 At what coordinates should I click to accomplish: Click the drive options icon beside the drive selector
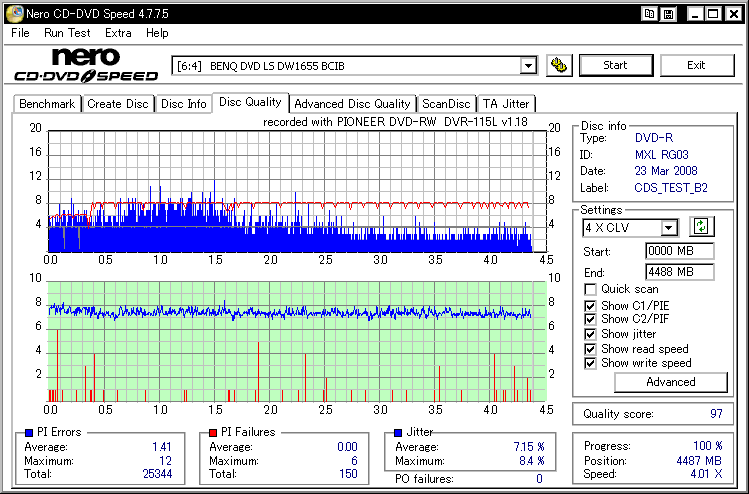coord(560,65)
